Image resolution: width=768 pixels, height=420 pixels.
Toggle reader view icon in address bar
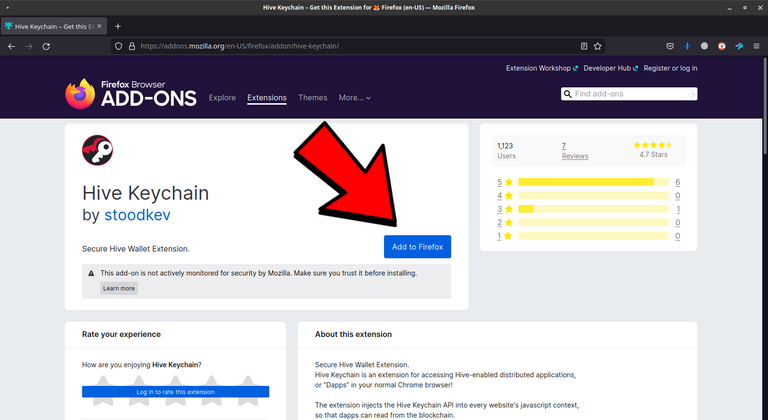click(584, 46)
